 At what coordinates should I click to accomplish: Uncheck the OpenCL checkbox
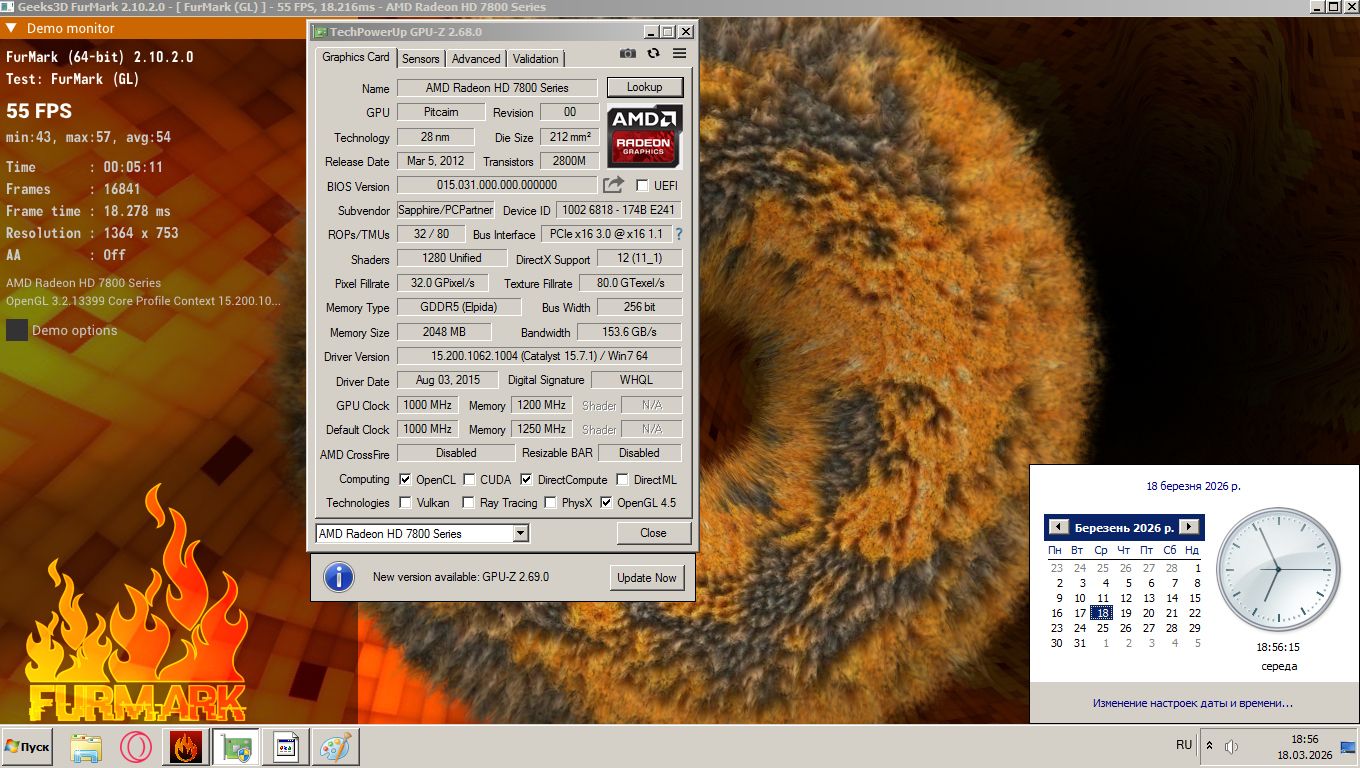[x=405, y=480]
